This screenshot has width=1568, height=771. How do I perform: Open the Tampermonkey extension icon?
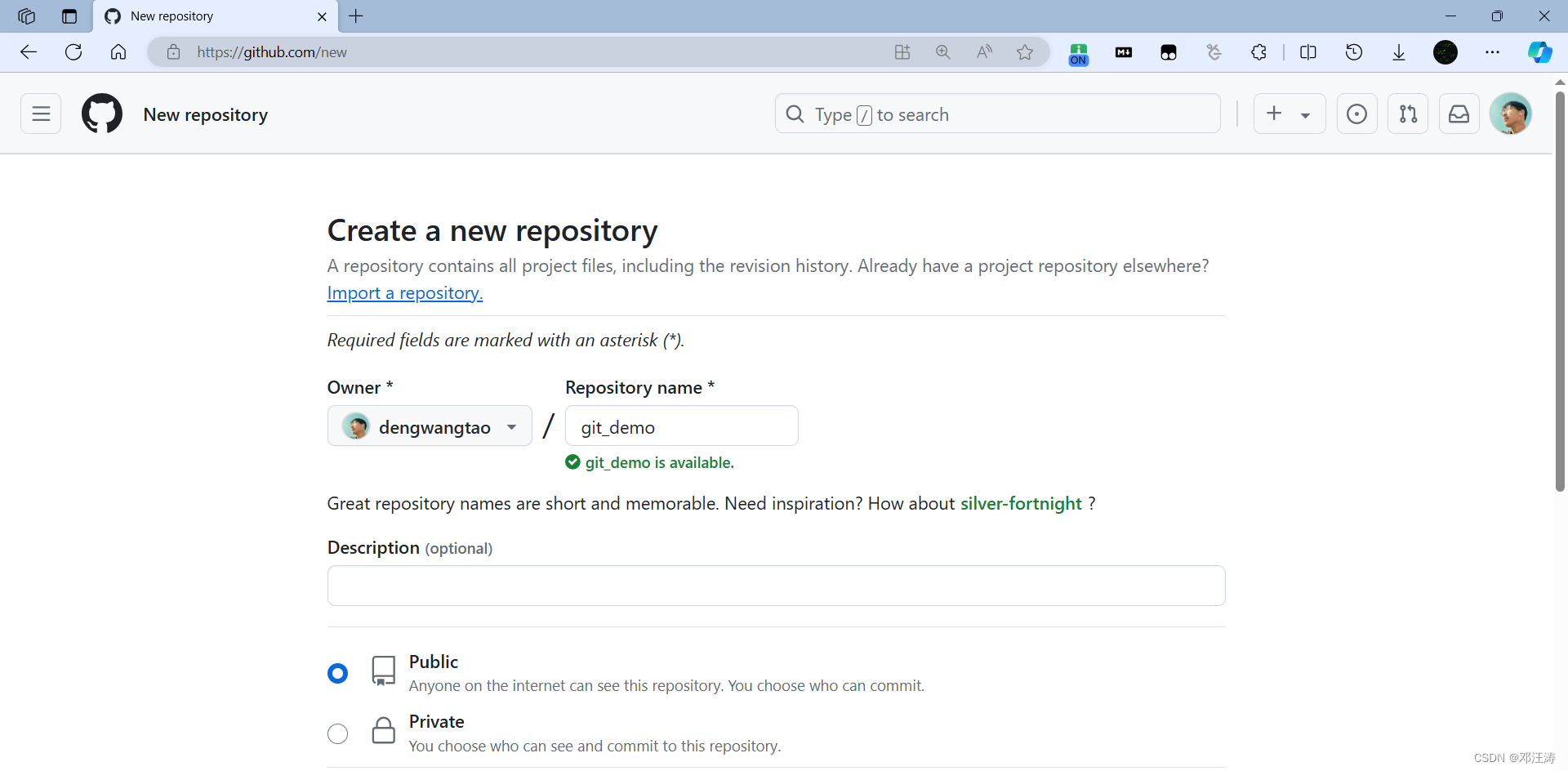click(1169, 52)
